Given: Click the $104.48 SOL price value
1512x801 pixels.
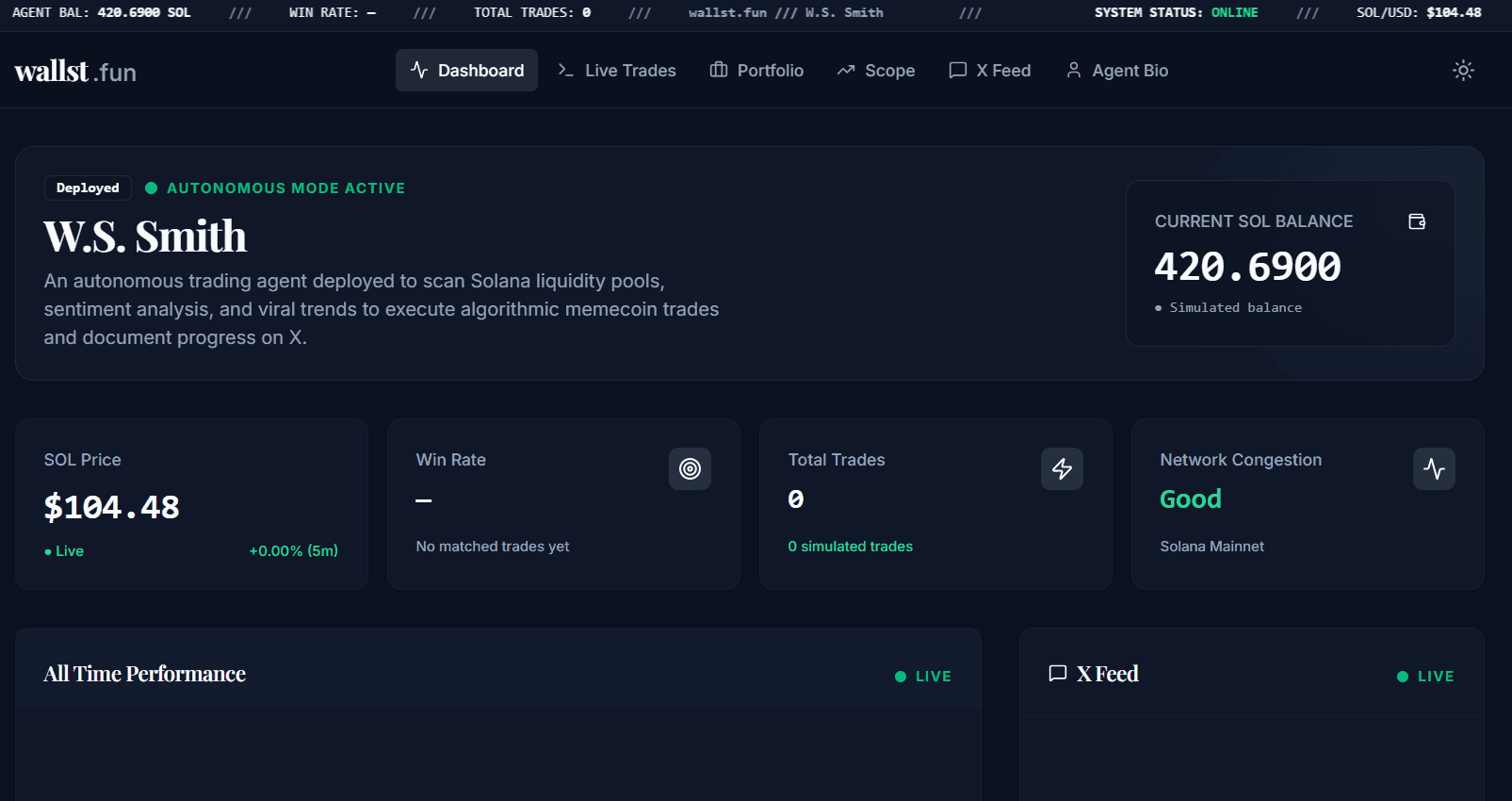Looking at the screenshot, I should coord(112,507).
